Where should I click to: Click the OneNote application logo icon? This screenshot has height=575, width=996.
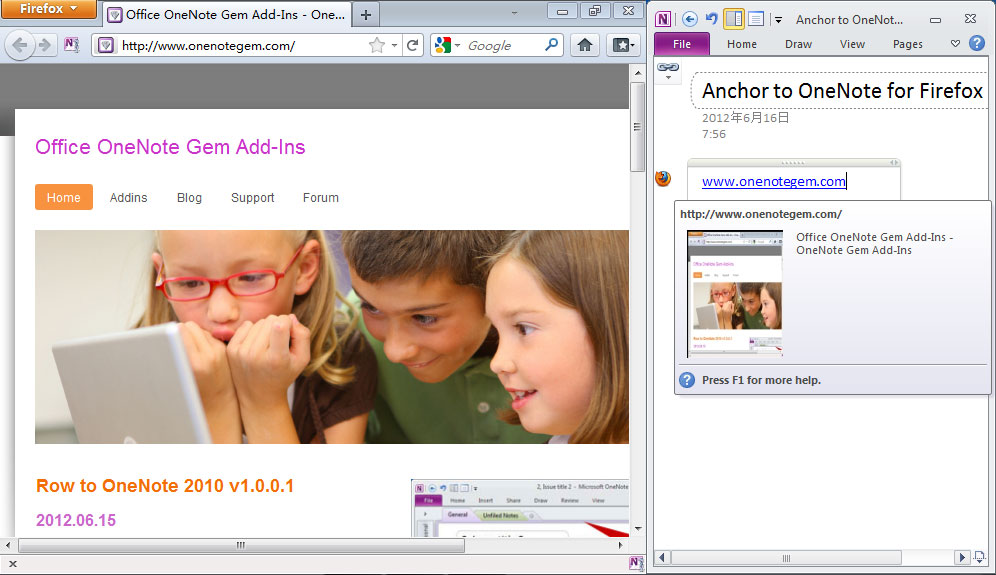tap(663, 19)
